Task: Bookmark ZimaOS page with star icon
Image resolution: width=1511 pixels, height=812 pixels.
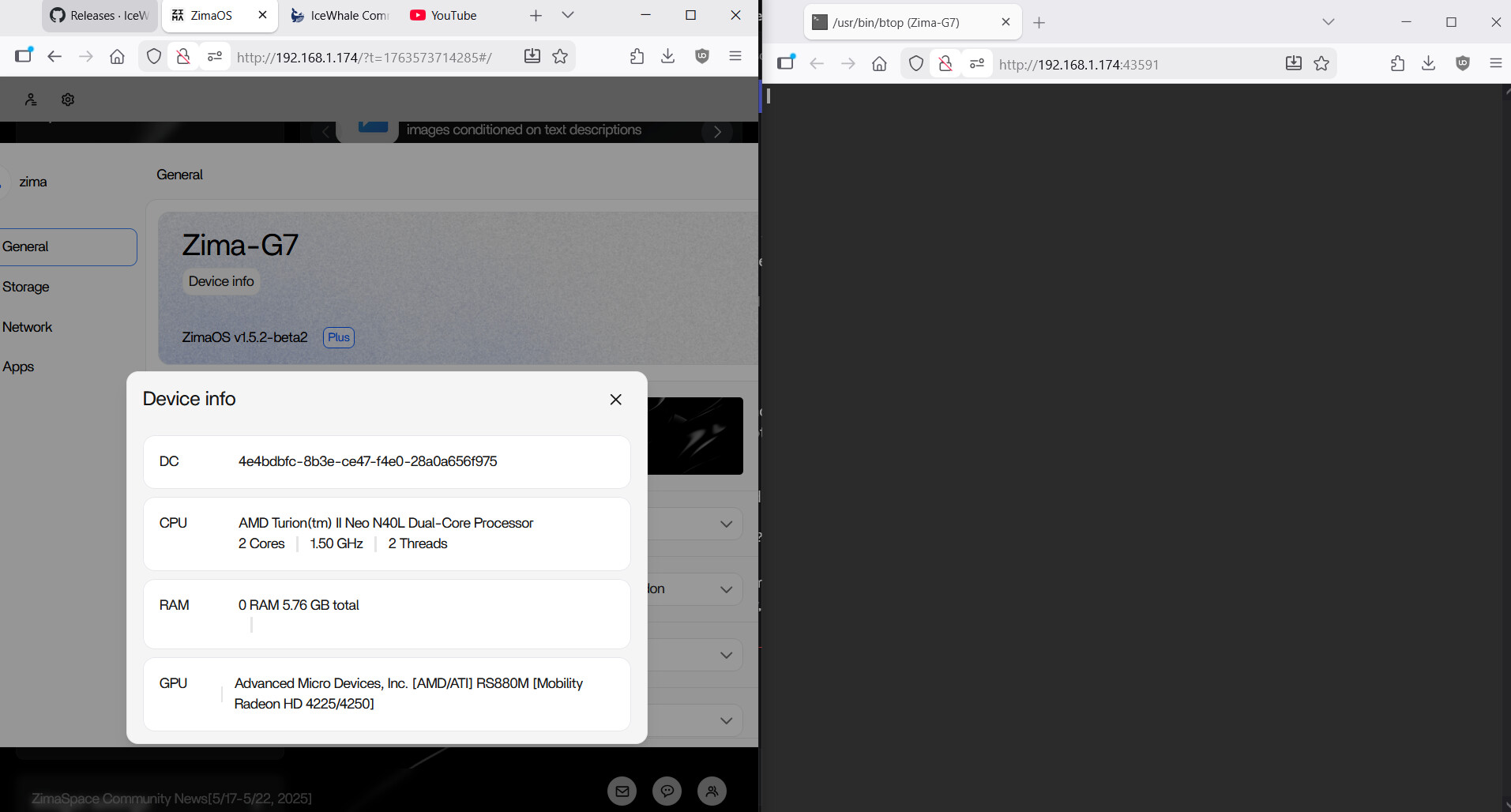Action: 560,56
